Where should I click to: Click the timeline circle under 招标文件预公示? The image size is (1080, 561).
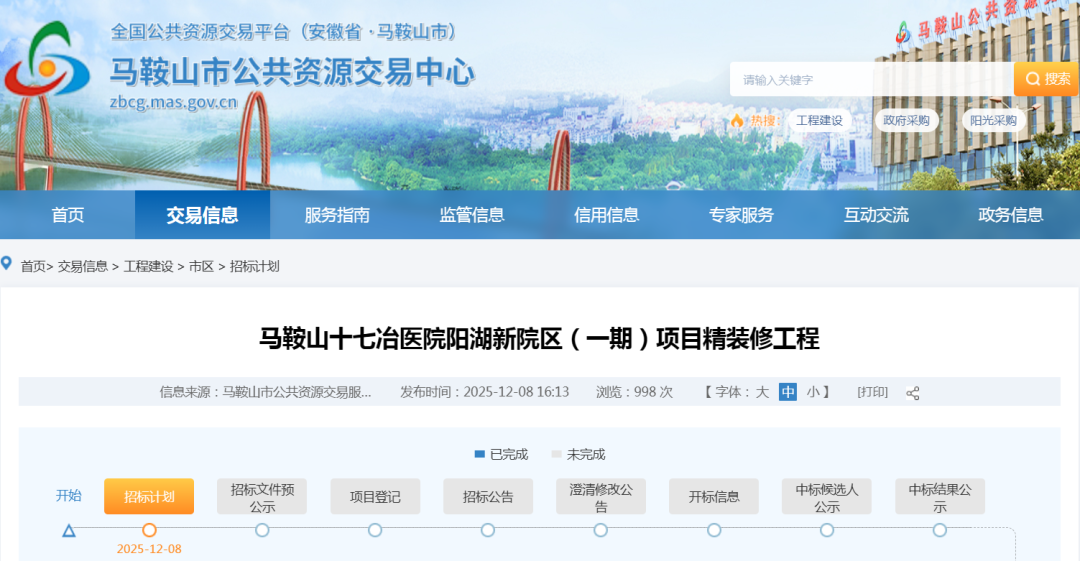[262, 530]
